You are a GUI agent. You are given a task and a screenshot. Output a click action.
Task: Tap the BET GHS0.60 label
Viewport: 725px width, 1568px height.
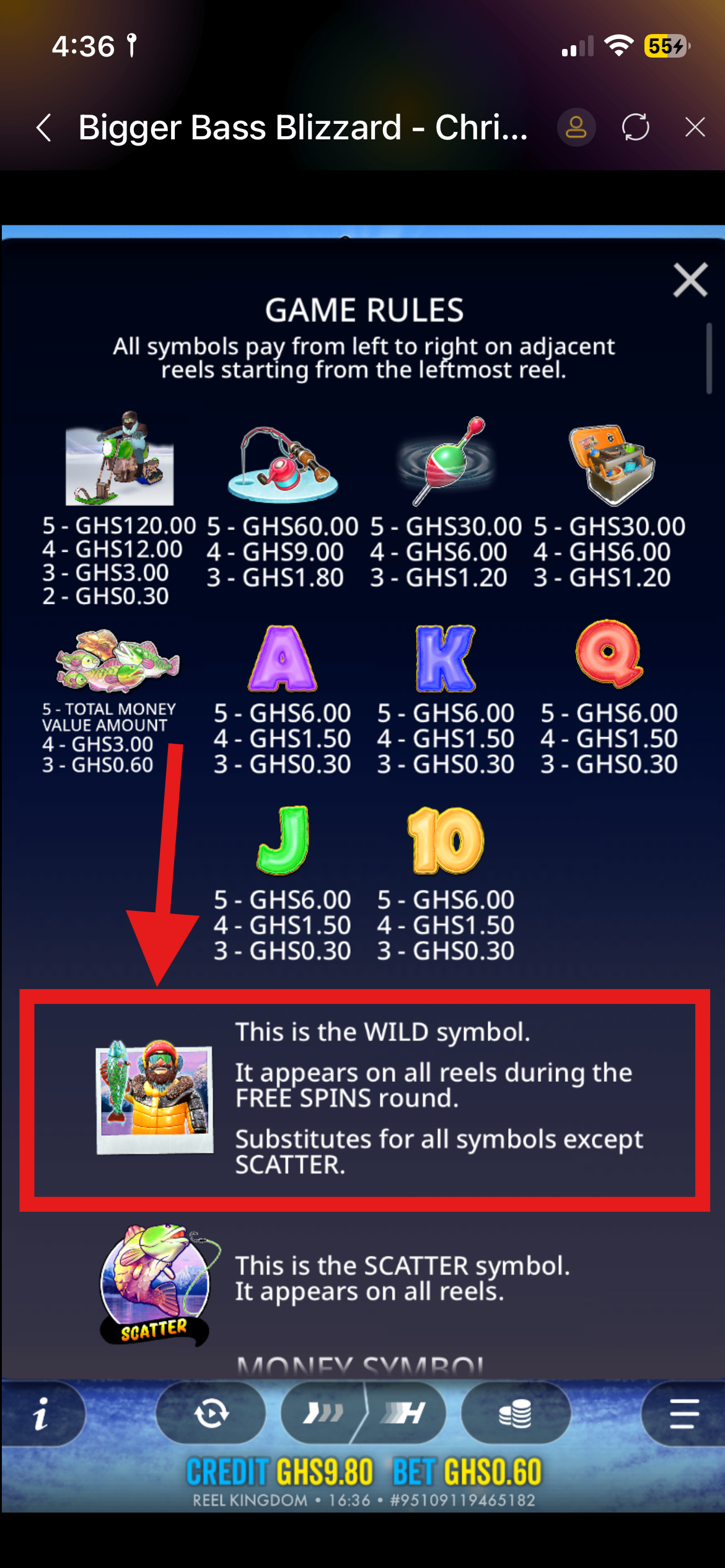[x=468, y=1473]
